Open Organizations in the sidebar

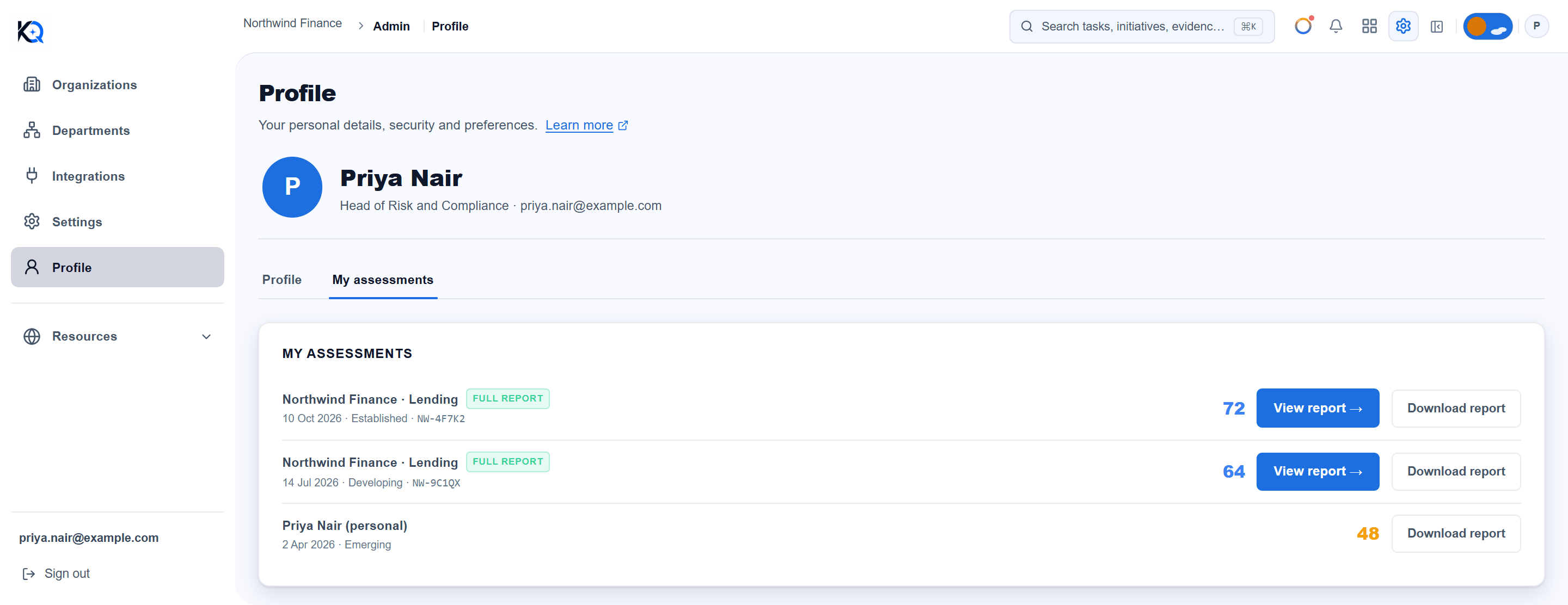[118, 84]
